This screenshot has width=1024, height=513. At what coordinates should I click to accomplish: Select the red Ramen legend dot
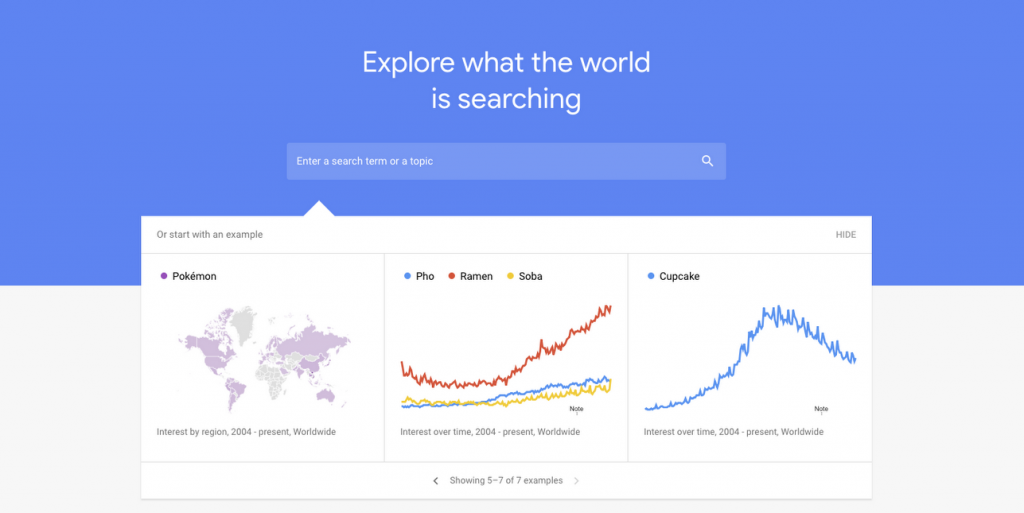451,276
